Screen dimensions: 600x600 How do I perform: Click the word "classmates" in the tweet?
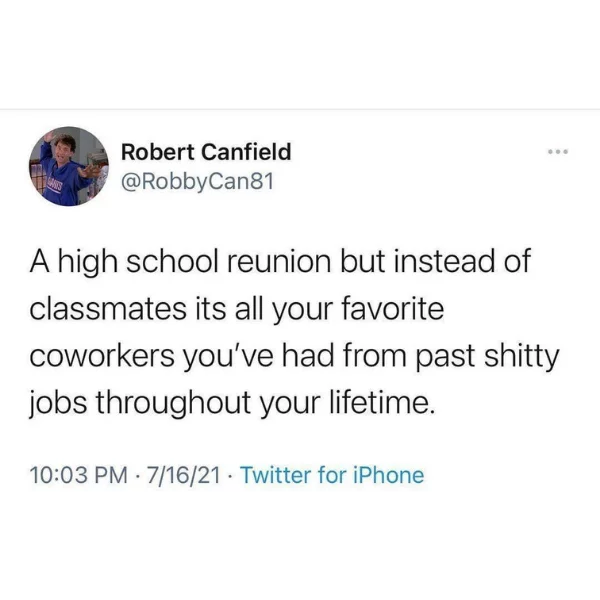[x=108, y=310]
